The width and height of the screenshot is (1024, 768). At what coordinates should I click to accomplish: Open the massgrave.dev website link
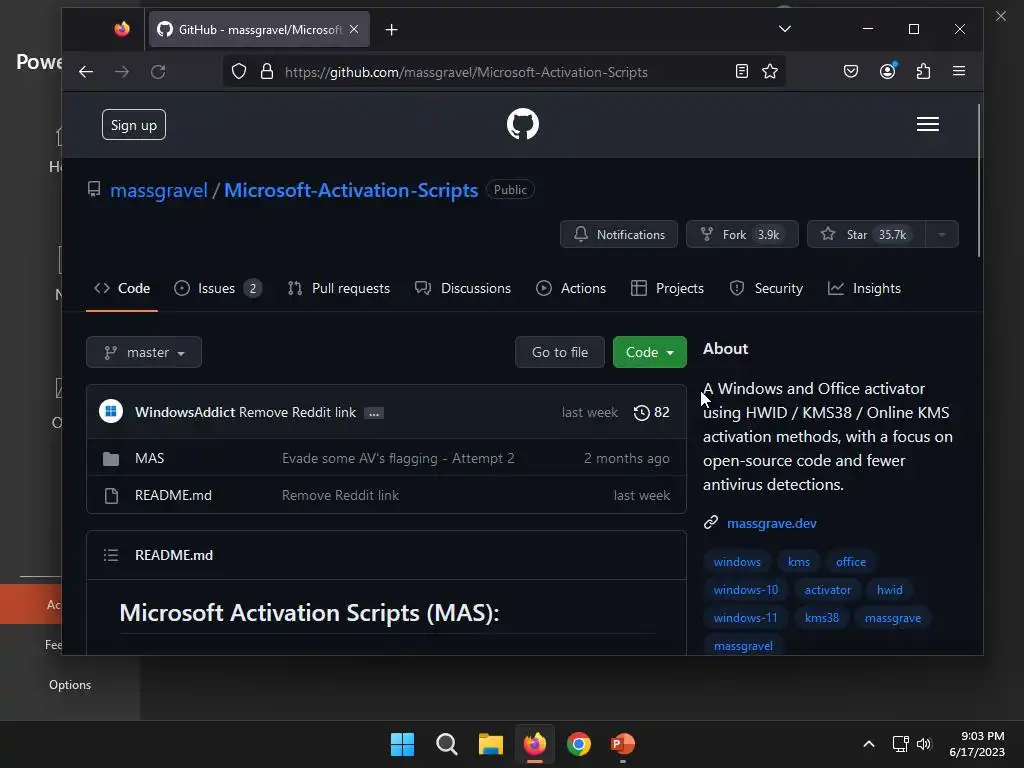771,523
